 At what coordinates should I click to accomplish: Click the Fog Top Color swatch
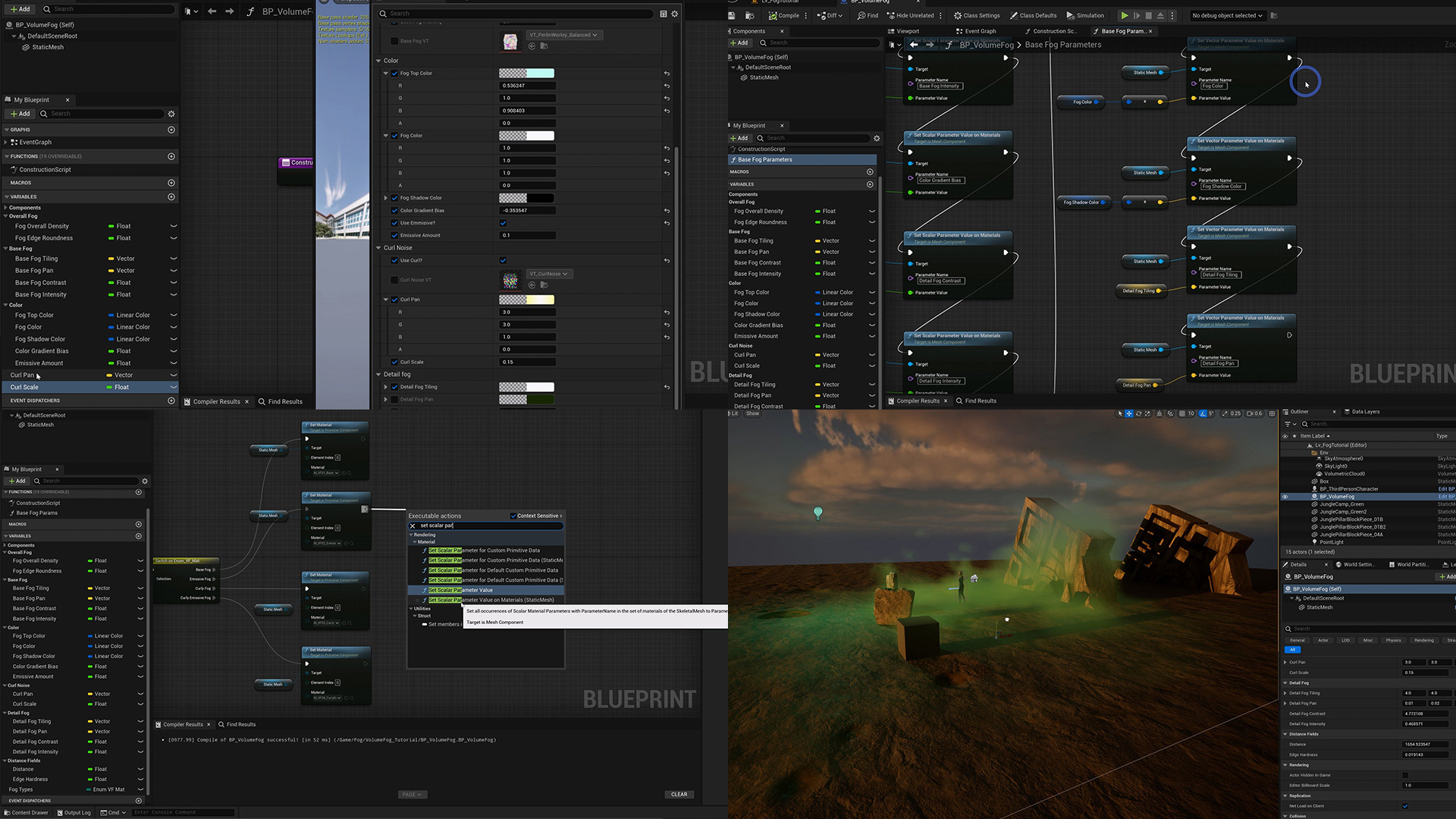[x=526, y=74]
